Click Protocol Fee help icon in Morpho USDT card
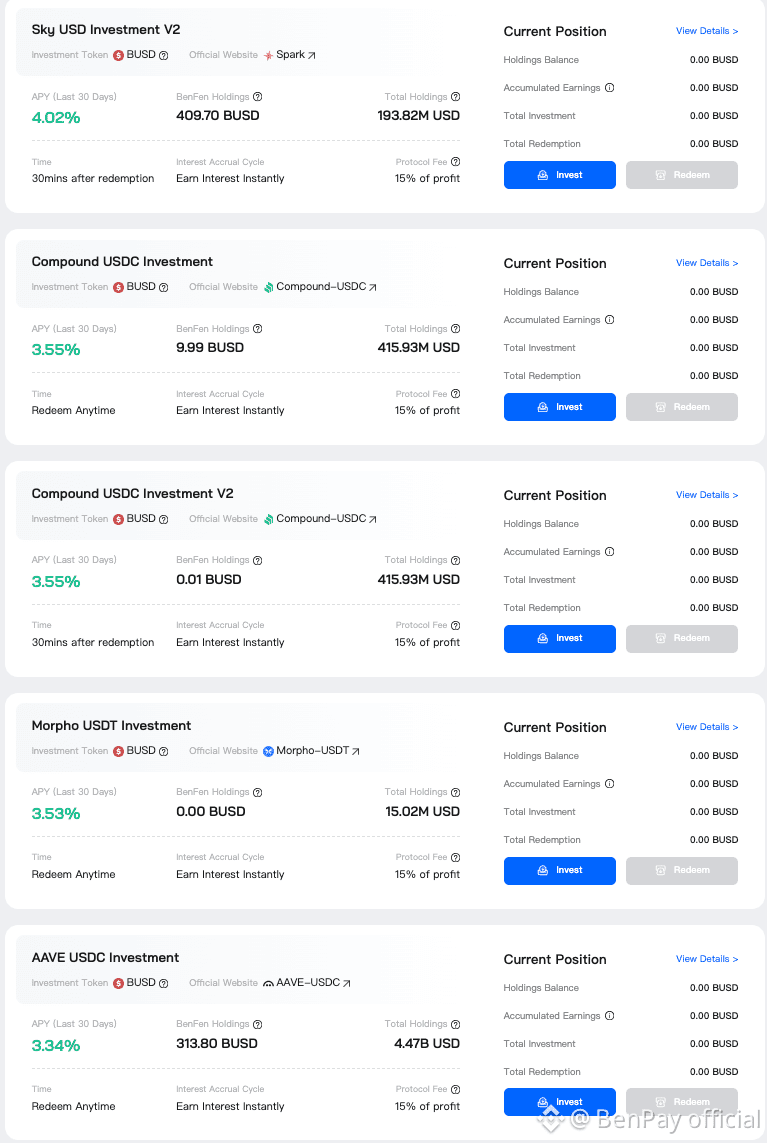The width and height of the screenshot is (768, 1144). 456,857
